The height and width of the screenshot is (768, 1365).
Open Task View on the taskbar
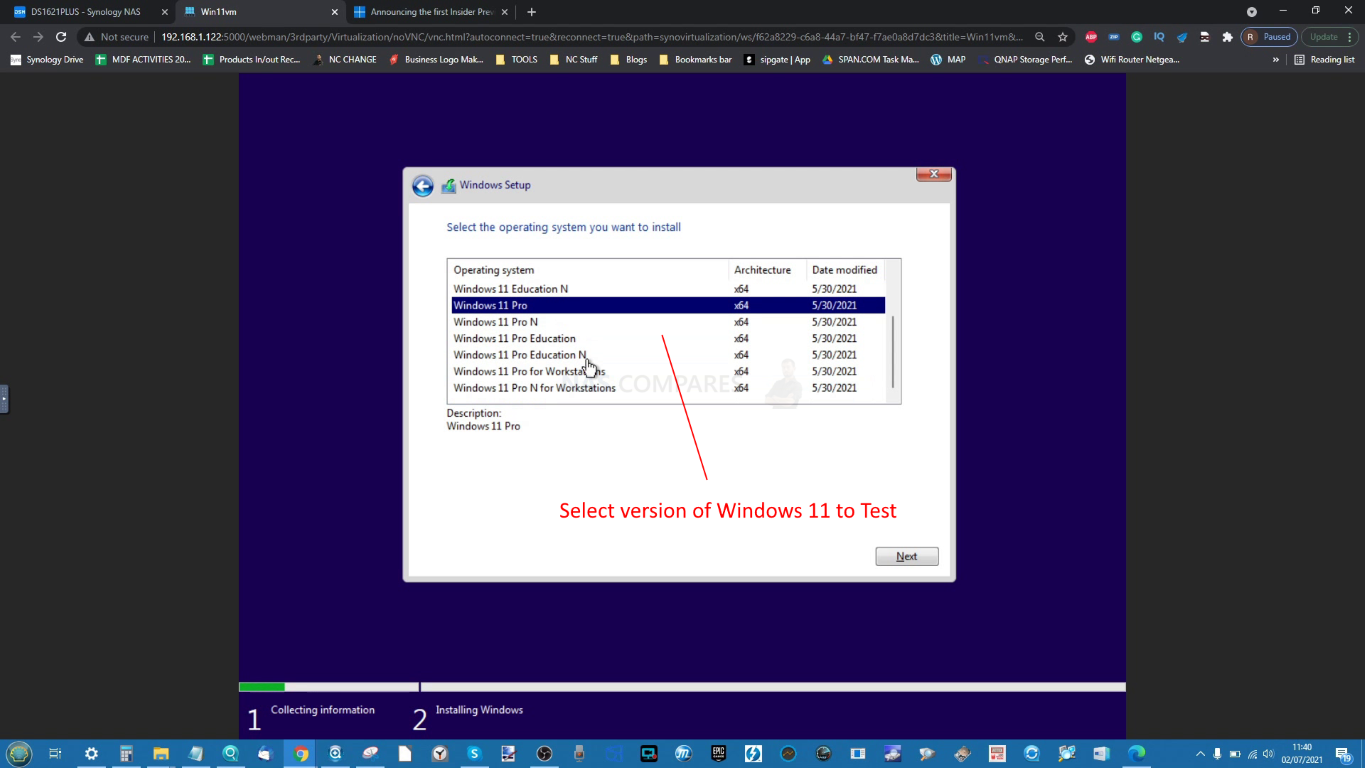[55, 753]
